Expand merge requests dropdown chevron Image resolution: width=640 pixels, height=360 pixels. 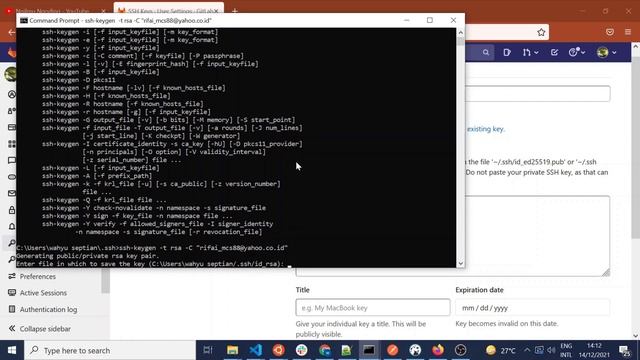tap(536, 53)
